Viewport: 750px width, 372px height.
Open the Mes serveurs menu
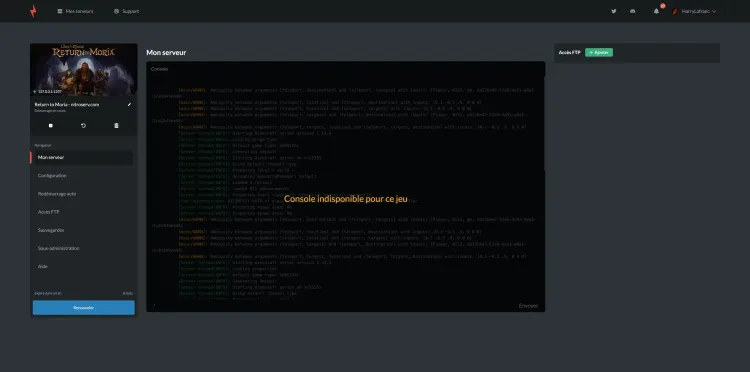(x=75, y=11)
